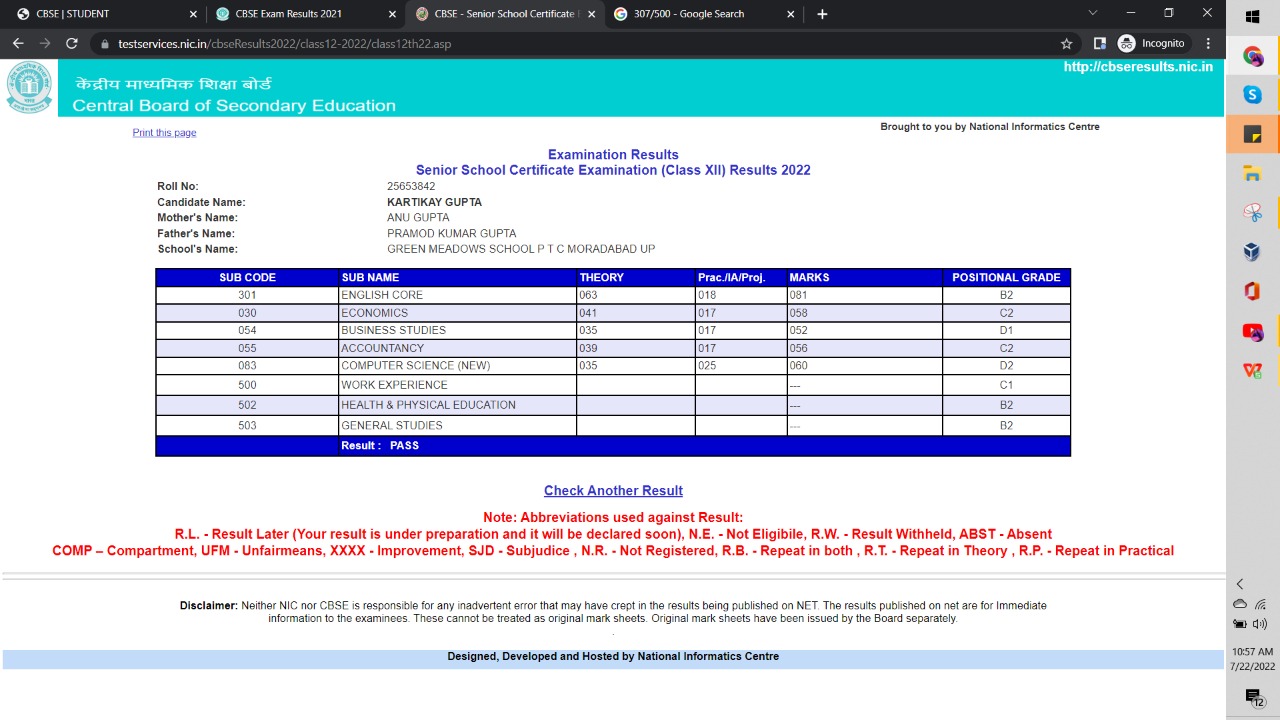Open Chrome's three-dot menu
Image resolution: width=1280 pixels, height=720 pixels.
click(1208, 44)
